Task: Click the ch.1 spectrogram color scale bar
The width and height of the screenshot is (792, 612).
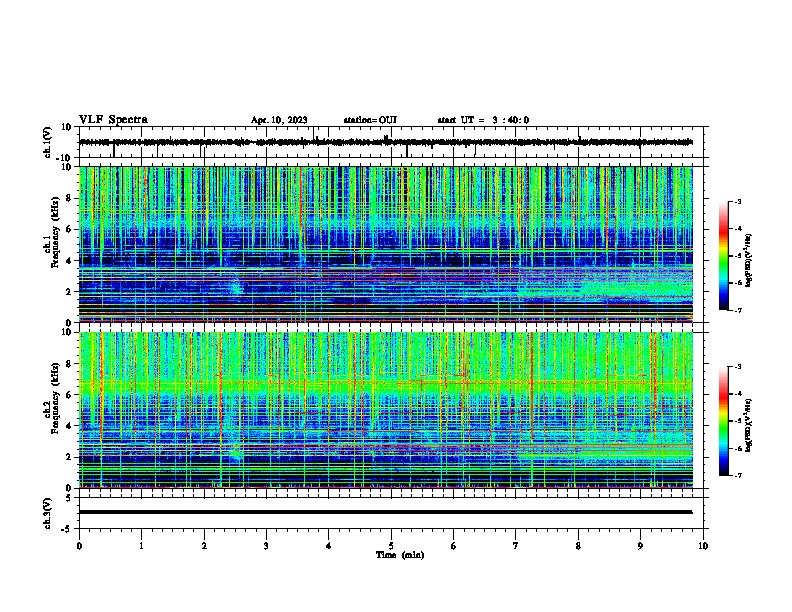Action: 724,256
